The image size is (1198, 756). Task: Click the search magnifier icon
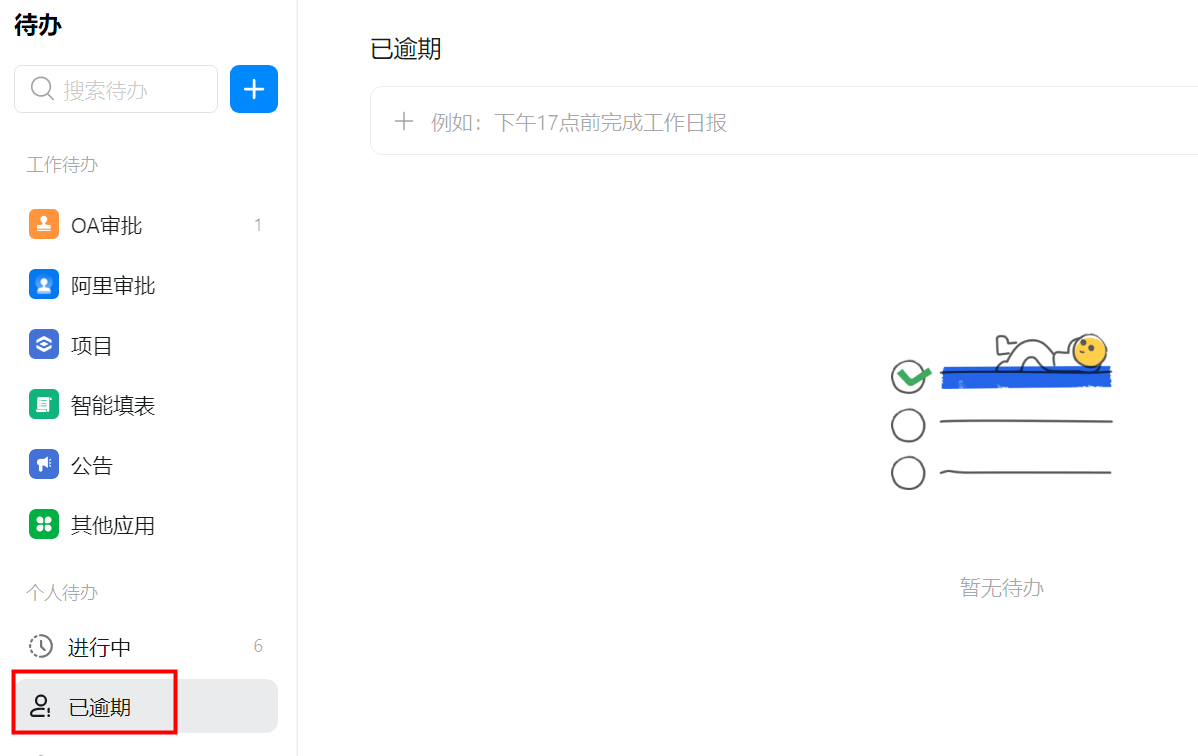point(41,88)
